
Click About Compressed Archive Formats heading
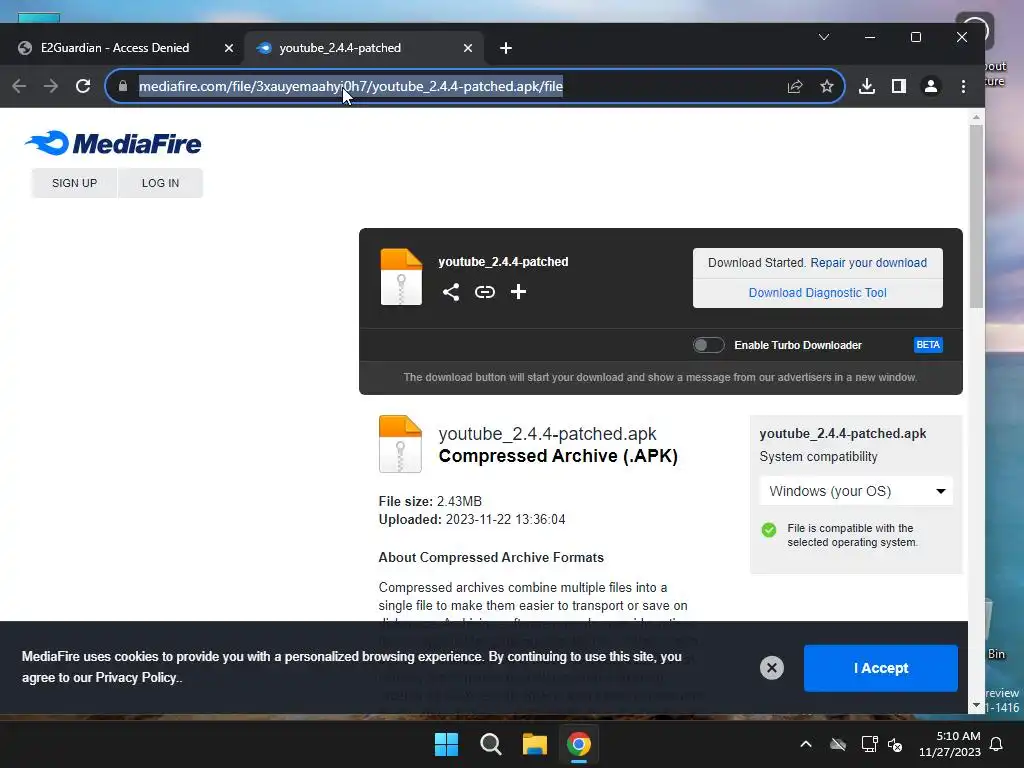(490, 558)
